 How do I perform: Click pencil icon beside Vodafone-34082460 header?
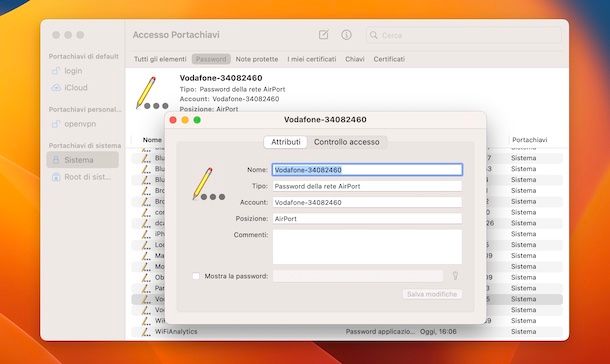[152, 93]
